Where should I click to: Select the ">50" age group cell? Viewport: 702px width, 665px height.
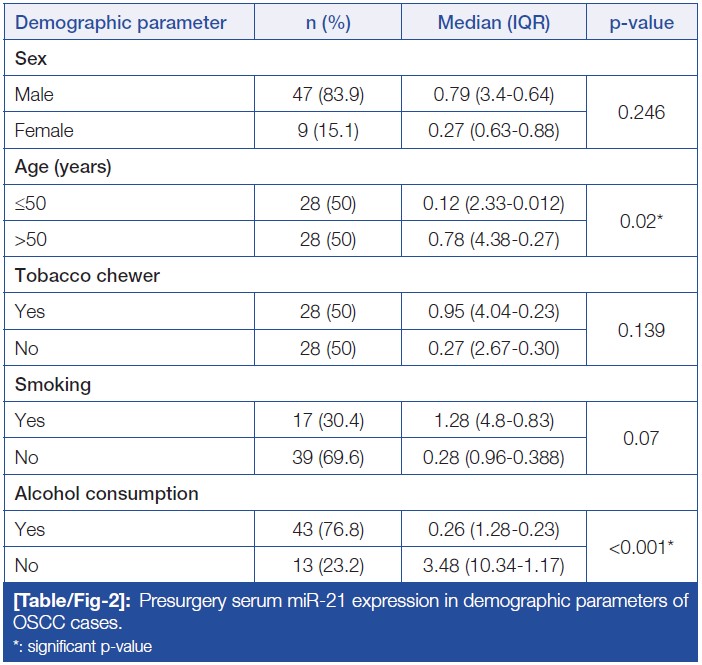31,239
